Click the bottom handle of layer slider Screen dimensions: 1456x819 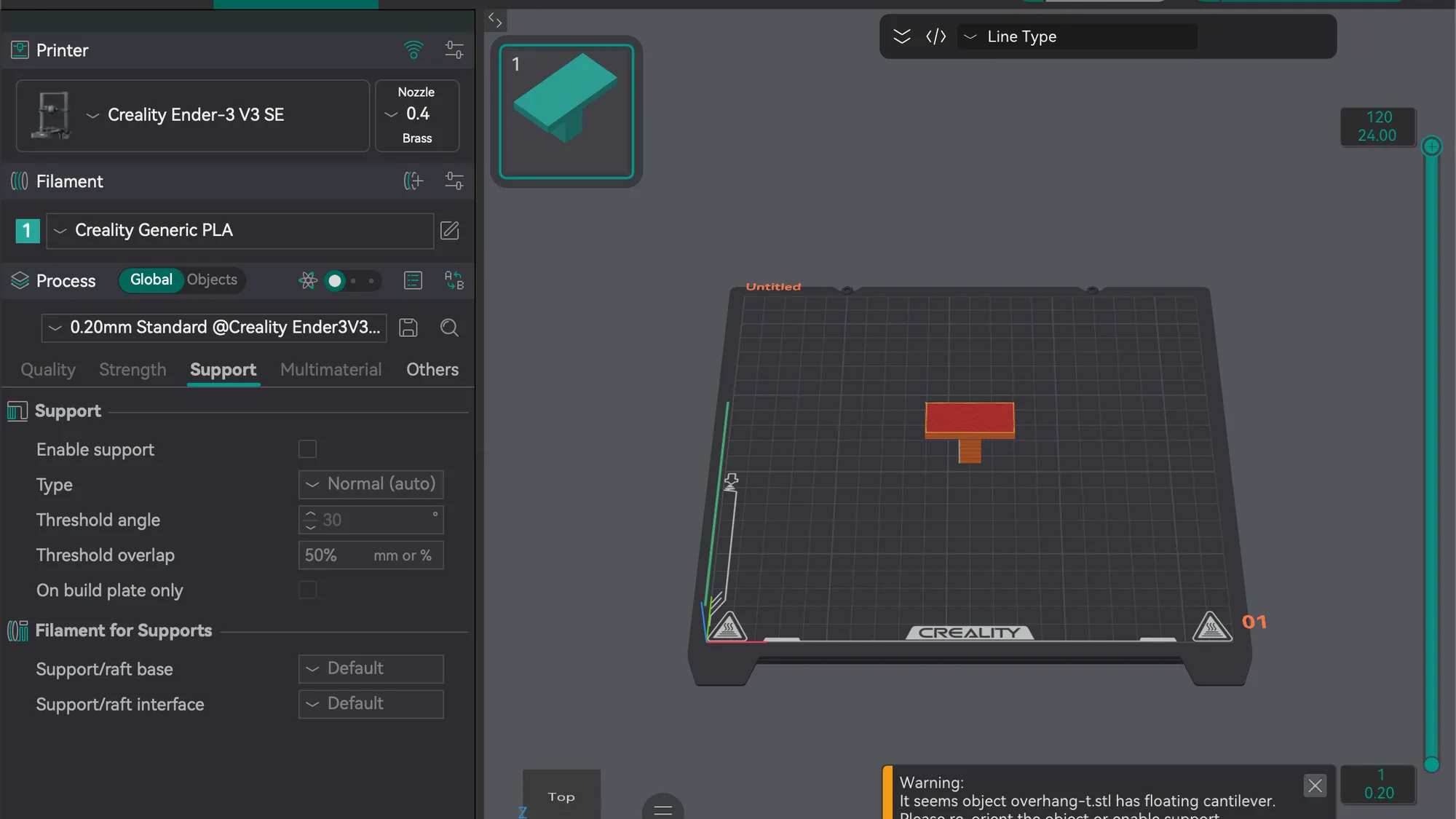pyautogui.click(x=1431, y=764)
